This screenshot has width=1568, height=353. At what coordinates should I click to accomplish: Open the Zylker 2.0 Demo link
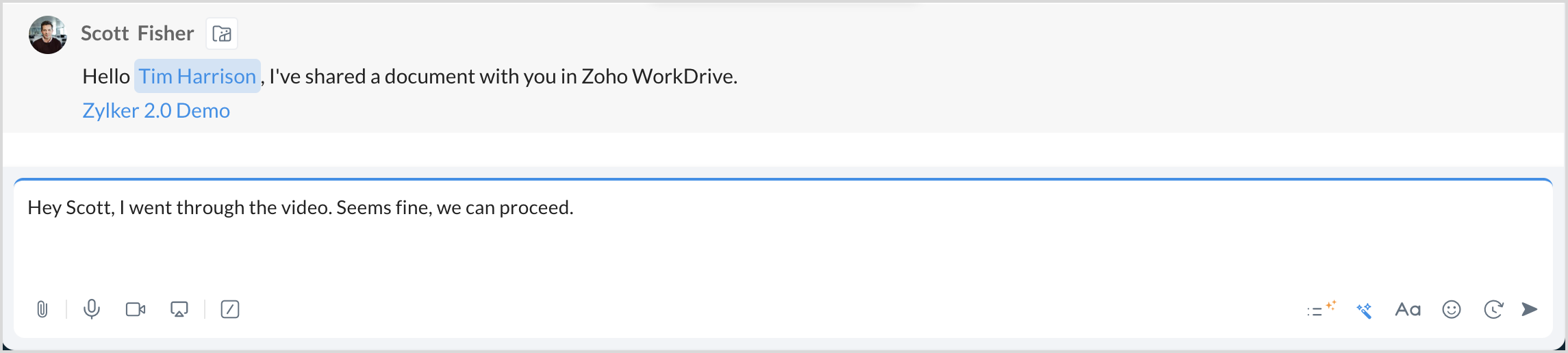pos(156,111)
